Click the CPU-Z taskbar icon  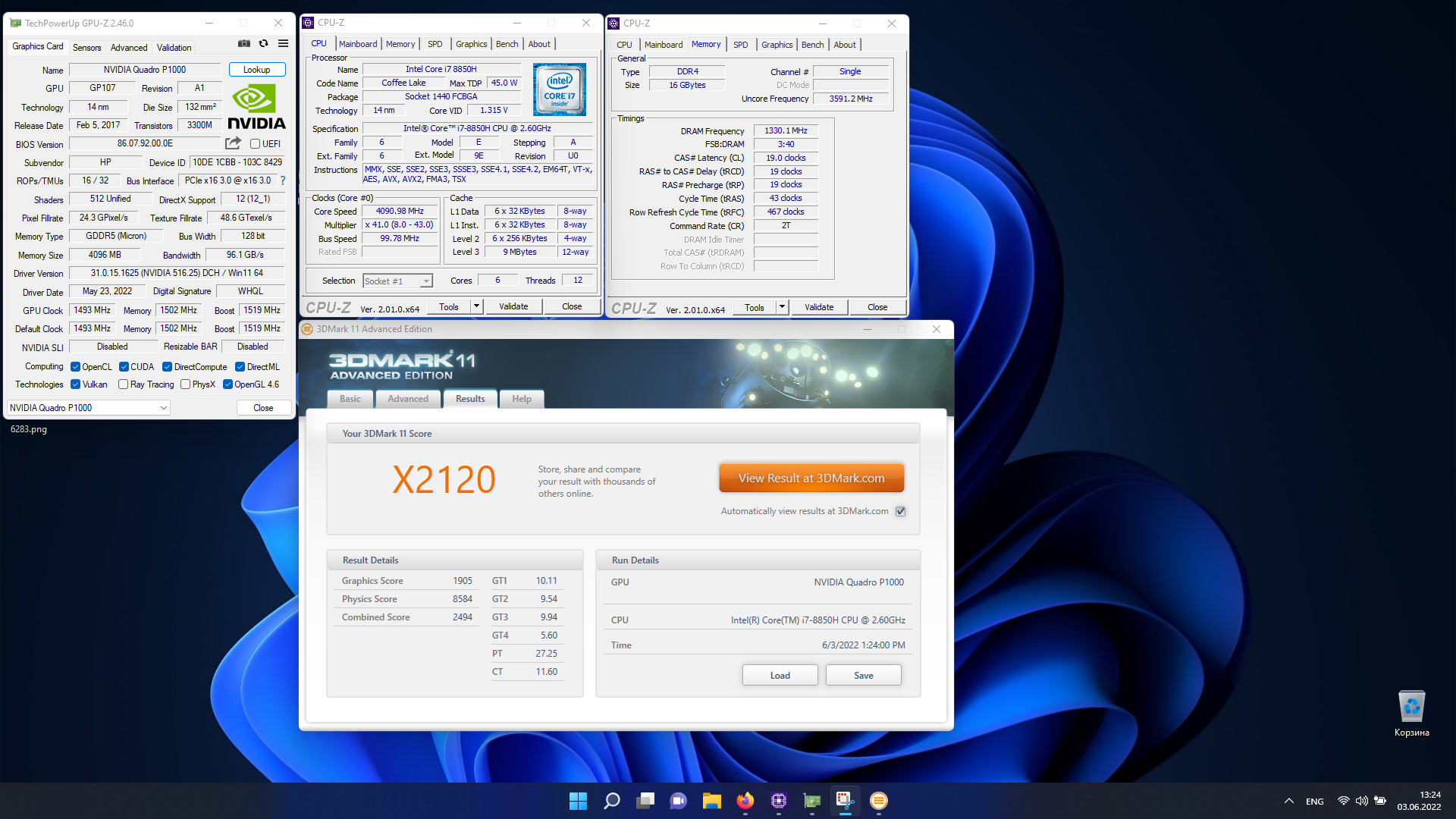click(779, 801)
